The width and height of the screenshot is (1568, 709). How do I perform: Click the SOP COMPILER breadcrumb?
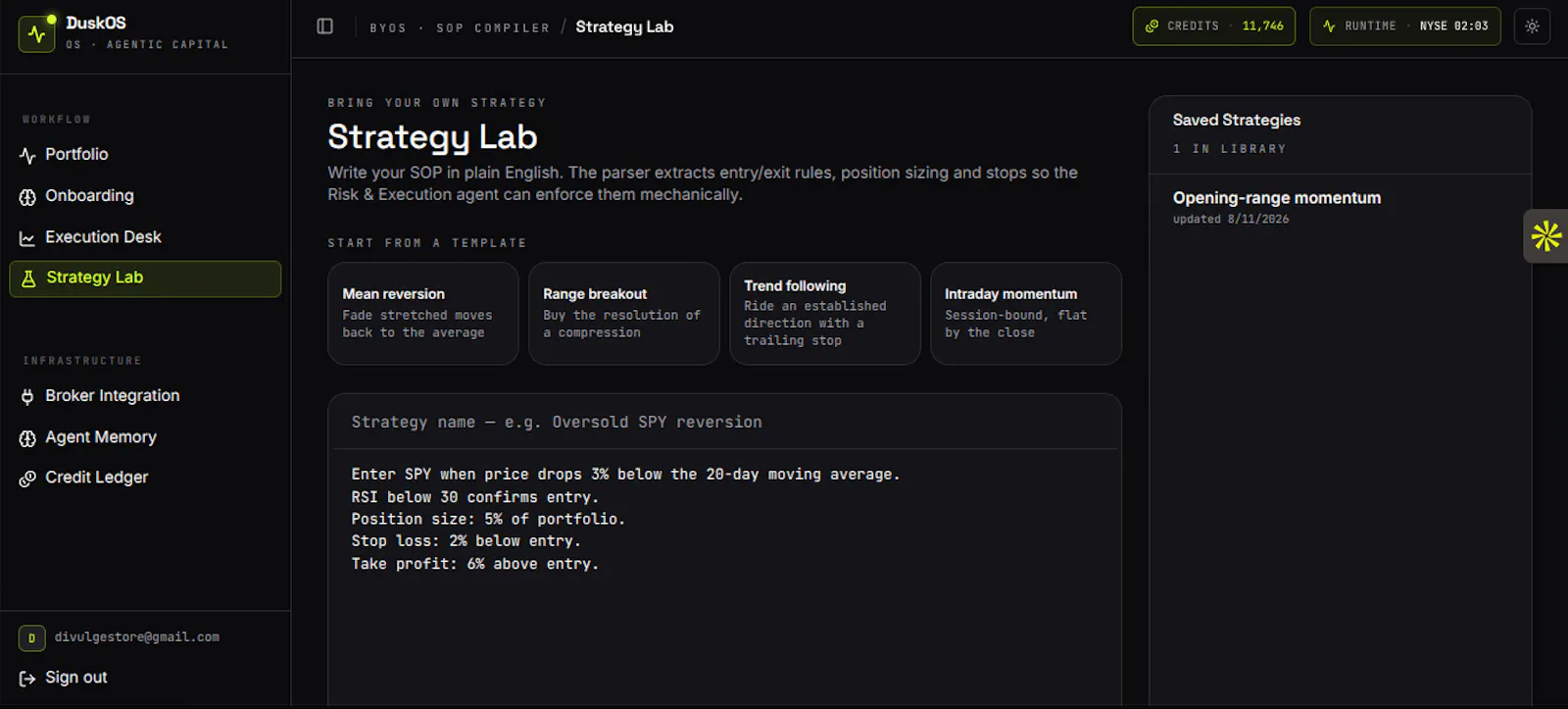(x=493, y=27)
